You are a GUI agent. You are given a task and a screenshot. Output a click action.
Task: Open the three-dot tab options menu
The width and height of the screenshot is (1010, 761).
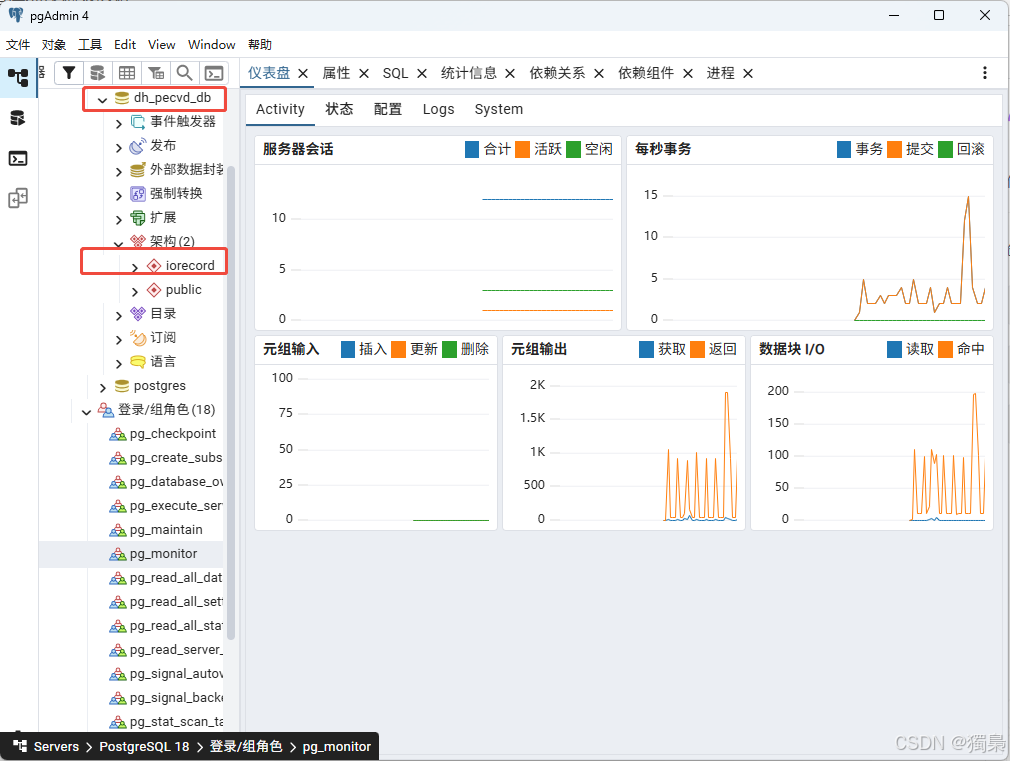(x=984, y=73)
